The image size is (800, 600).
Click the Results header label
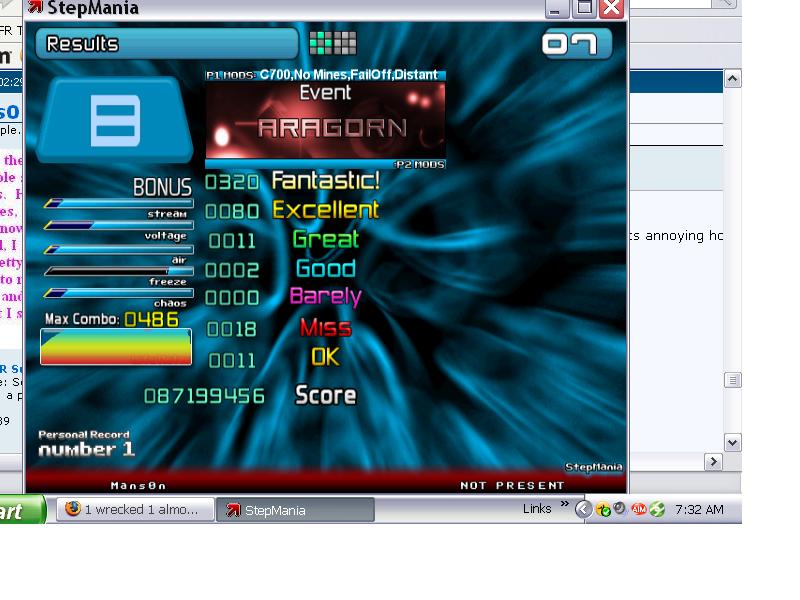(82, 44)
